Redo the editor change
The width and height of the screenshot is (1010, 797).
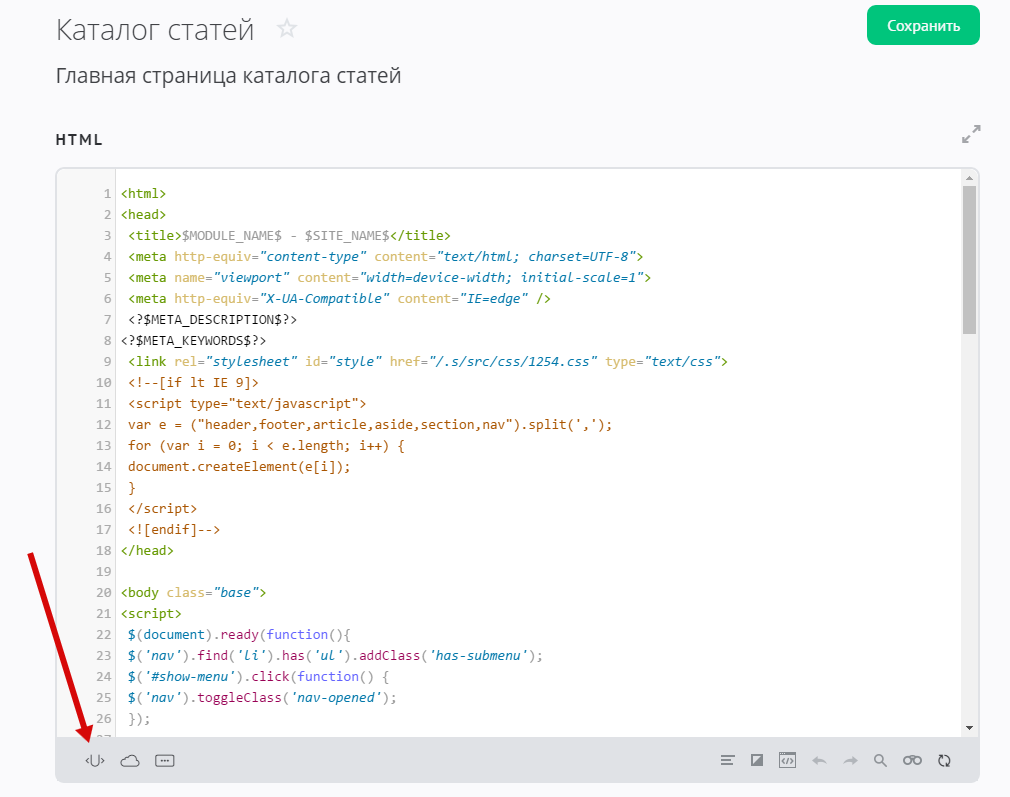click(x=850, y=761)
